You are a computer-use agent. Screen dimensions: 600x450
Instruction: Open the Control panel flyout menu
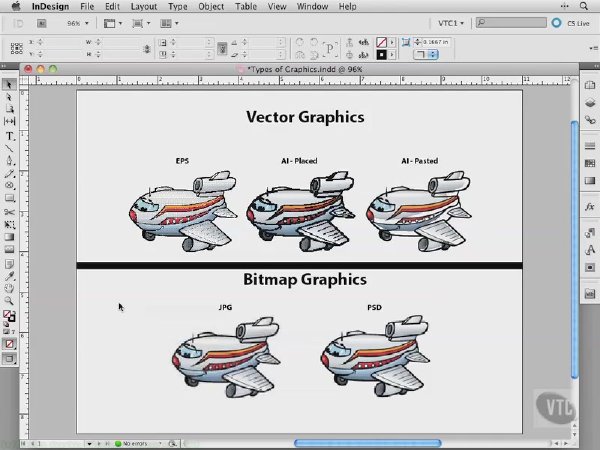[593, 48]
